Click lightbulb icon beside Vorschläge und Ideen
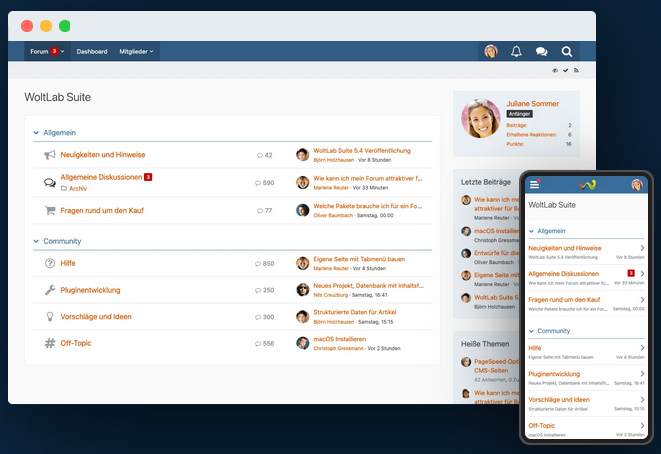 (50, 317)
